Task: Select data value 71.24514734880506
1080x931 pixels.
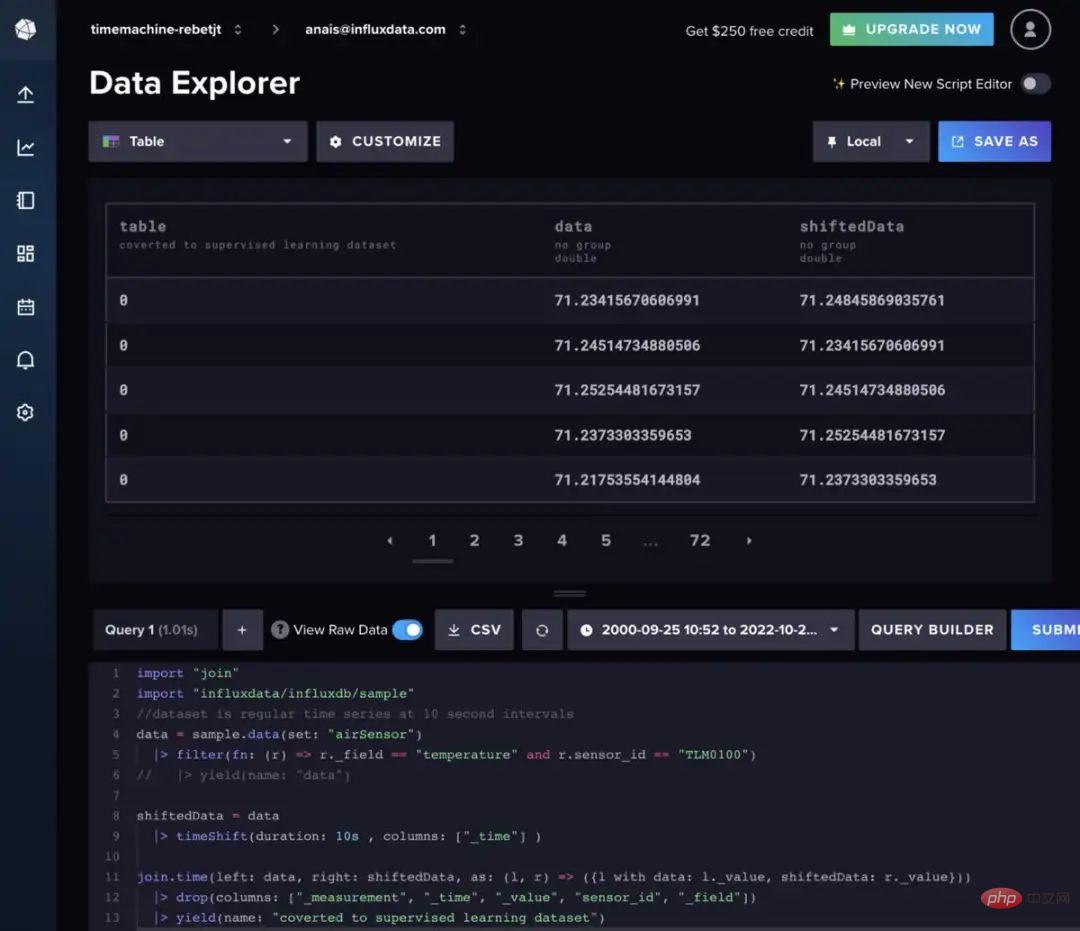Action: pyautogui.click(x=627, y=345)
